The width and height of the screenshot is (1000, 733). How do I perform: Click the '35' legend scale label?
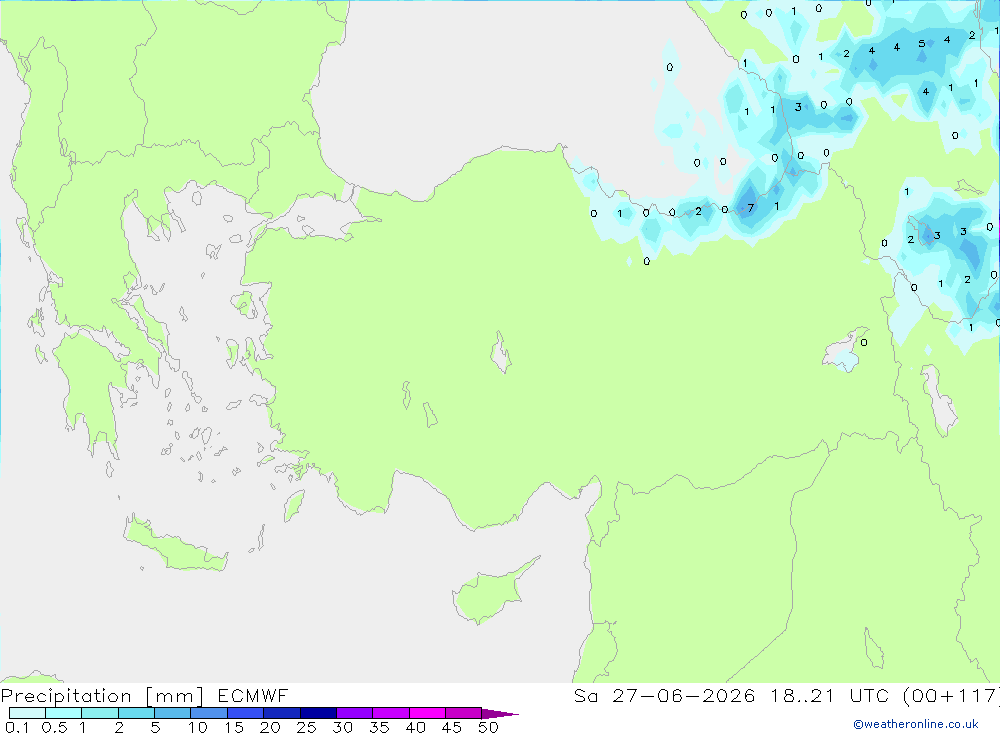pyautogui.click(x=379, y=727)
